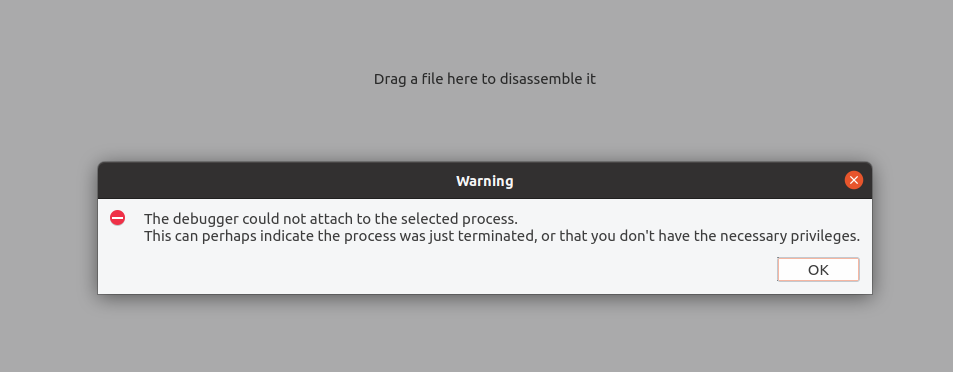Click the dark title bar left of Warning
Viewport: 953px width, 372px height.
[x=274, y=181]
